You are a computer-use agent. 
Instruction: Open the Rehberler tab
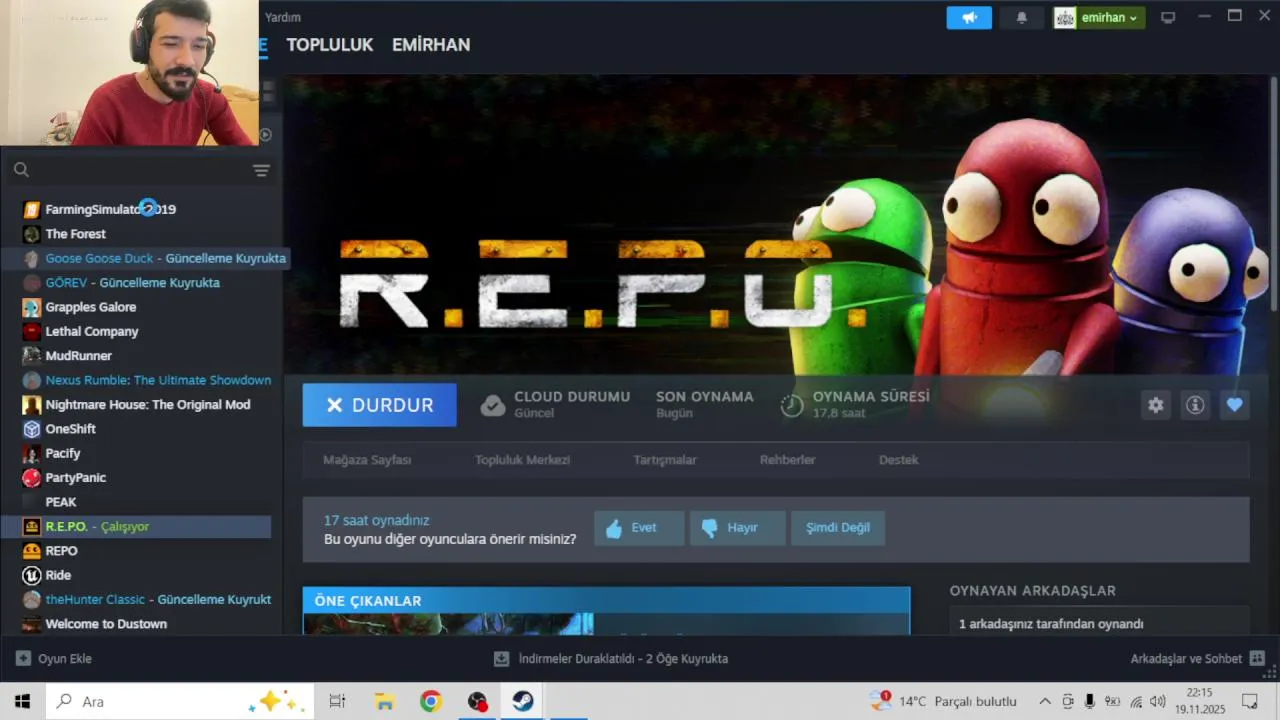point(788,460)
